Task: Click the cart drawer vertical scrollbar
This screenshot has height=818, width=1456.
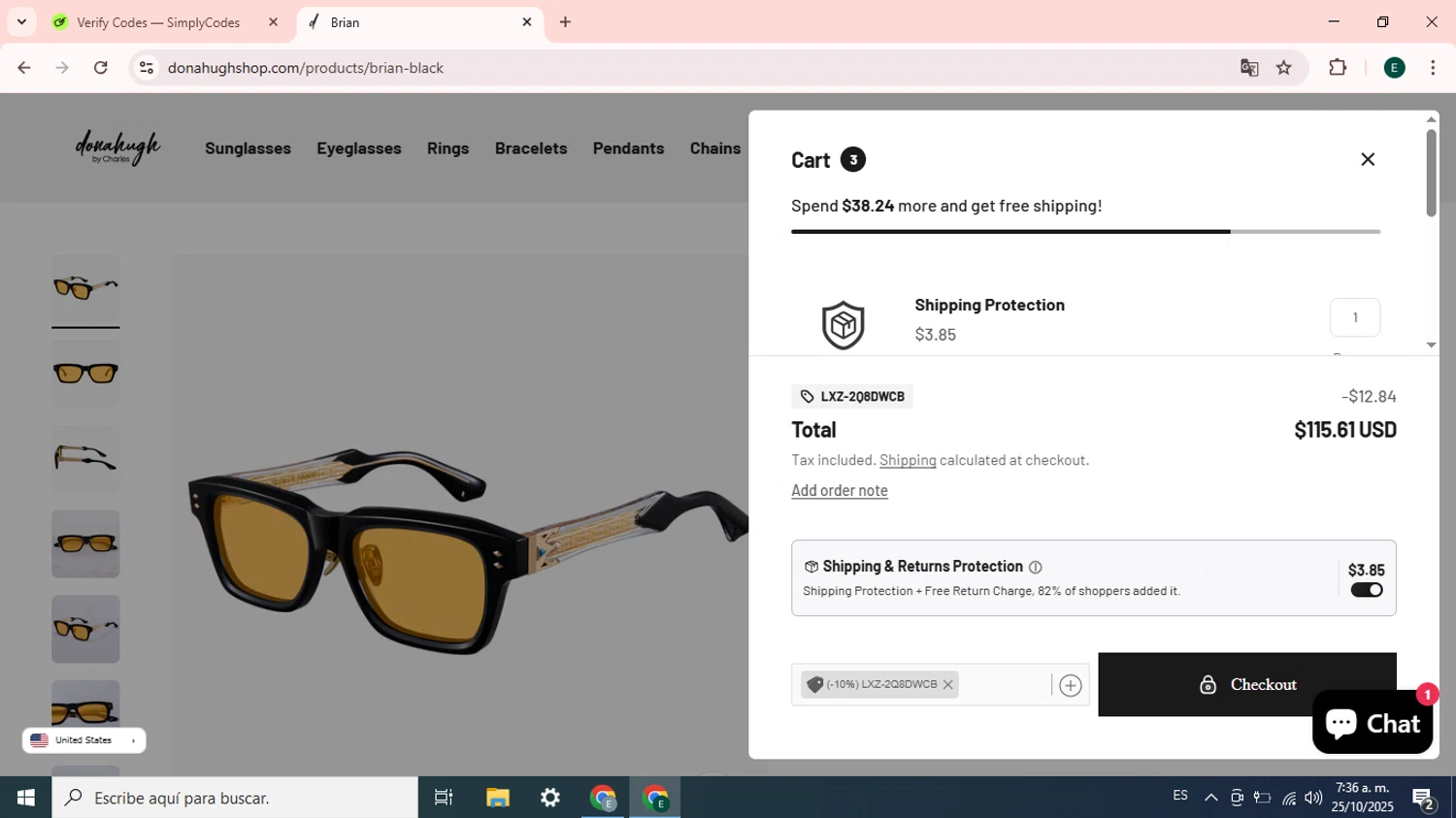Action: coord(1431,173)
